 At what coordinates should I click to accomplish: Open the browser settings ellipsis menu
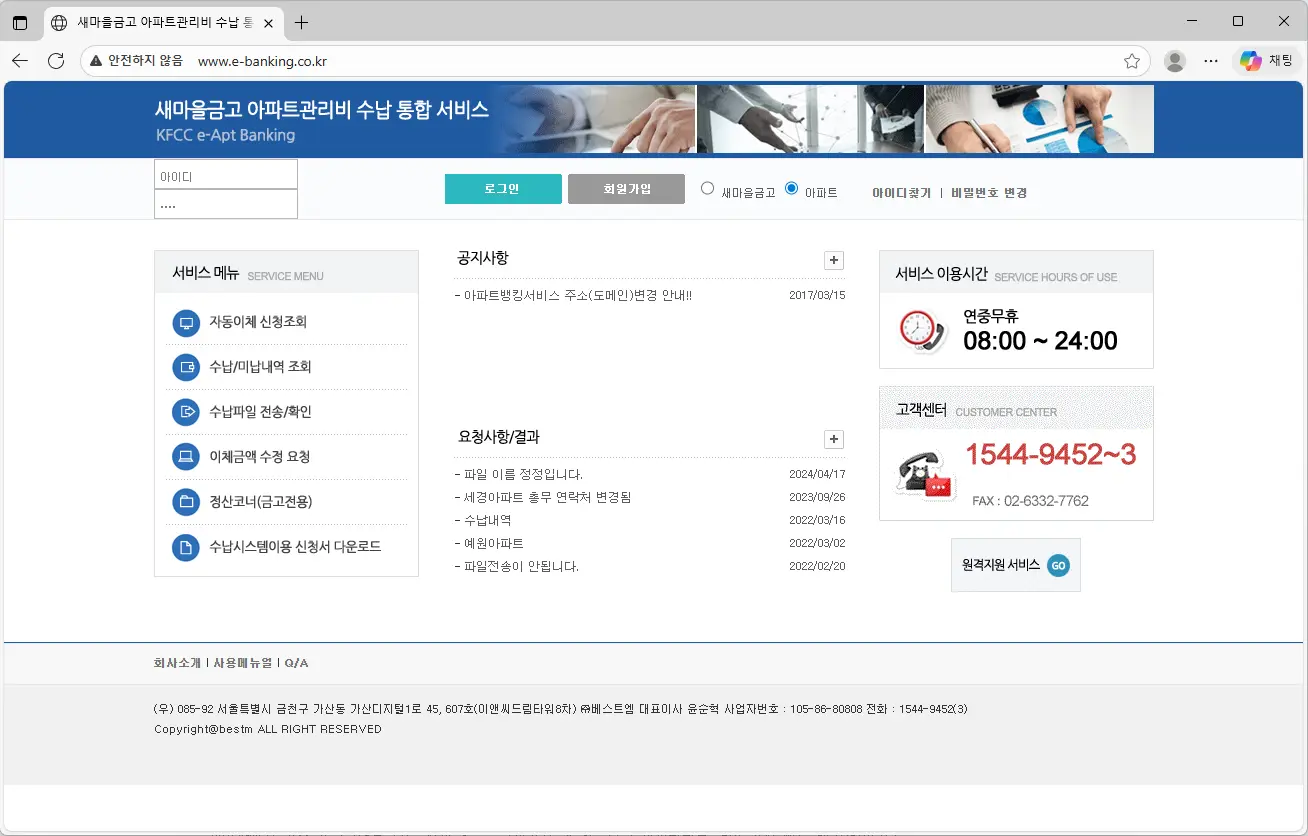[1211, 60]
